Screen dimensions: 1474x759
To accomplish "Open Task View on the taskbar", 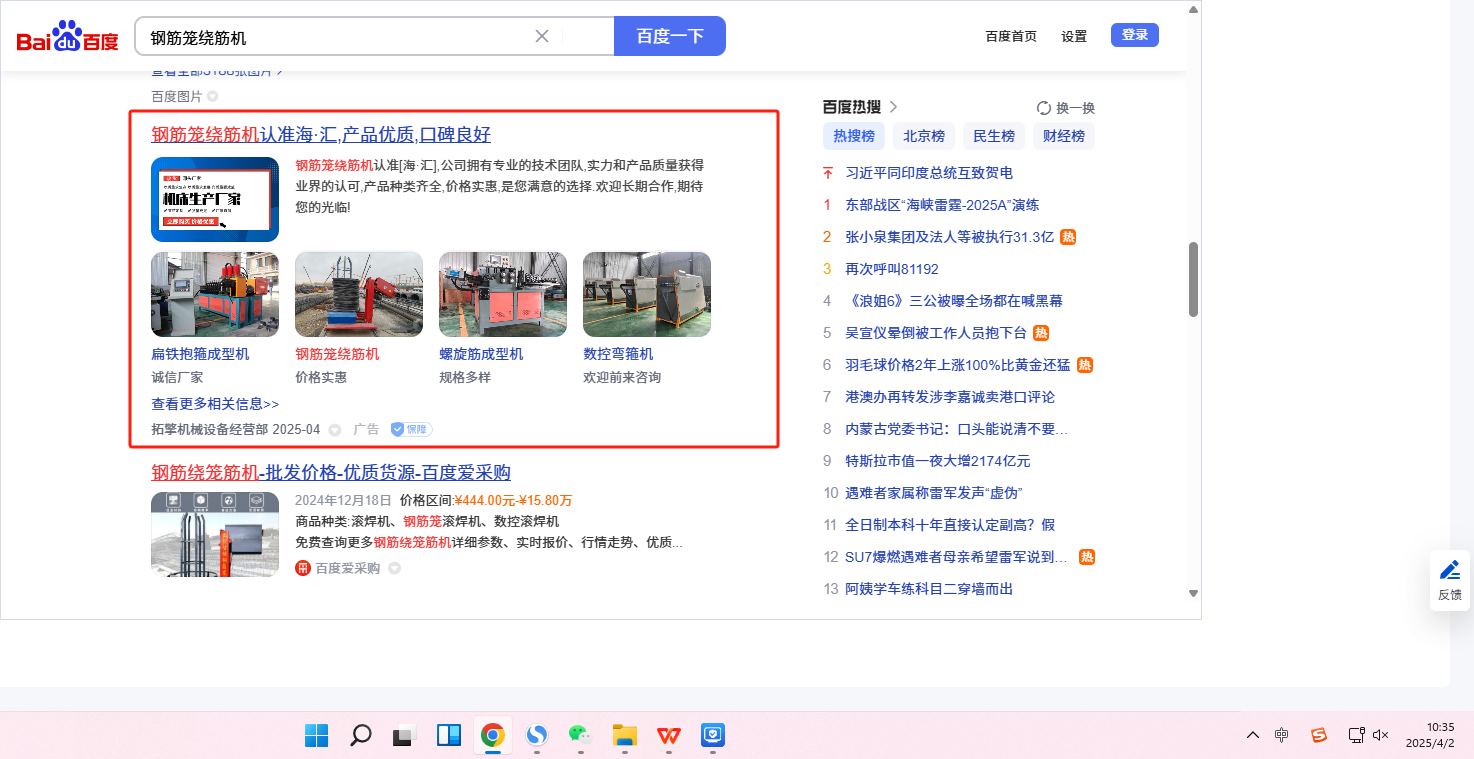I will (x=404, y=735).
